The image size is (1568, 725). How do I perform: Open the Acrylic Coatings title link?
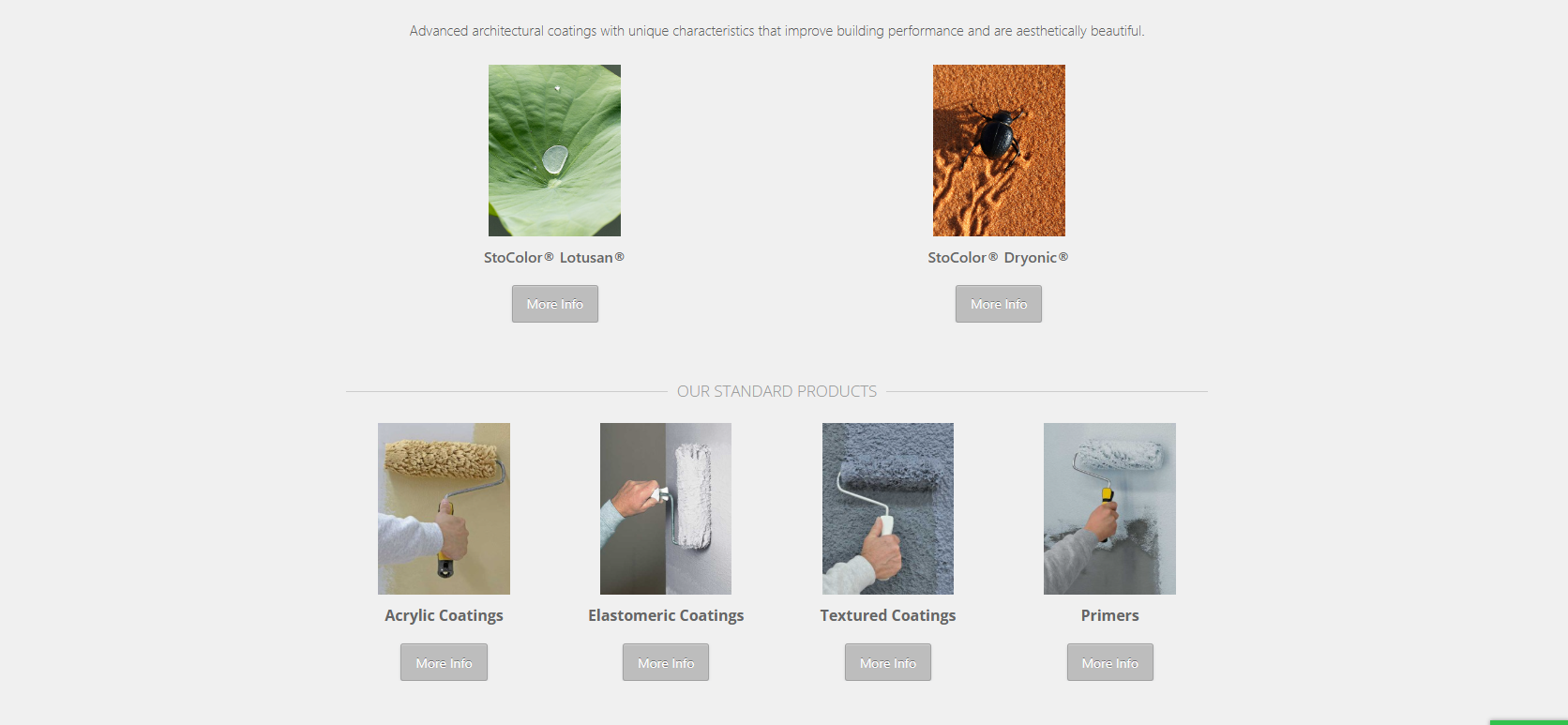point(444,615)
